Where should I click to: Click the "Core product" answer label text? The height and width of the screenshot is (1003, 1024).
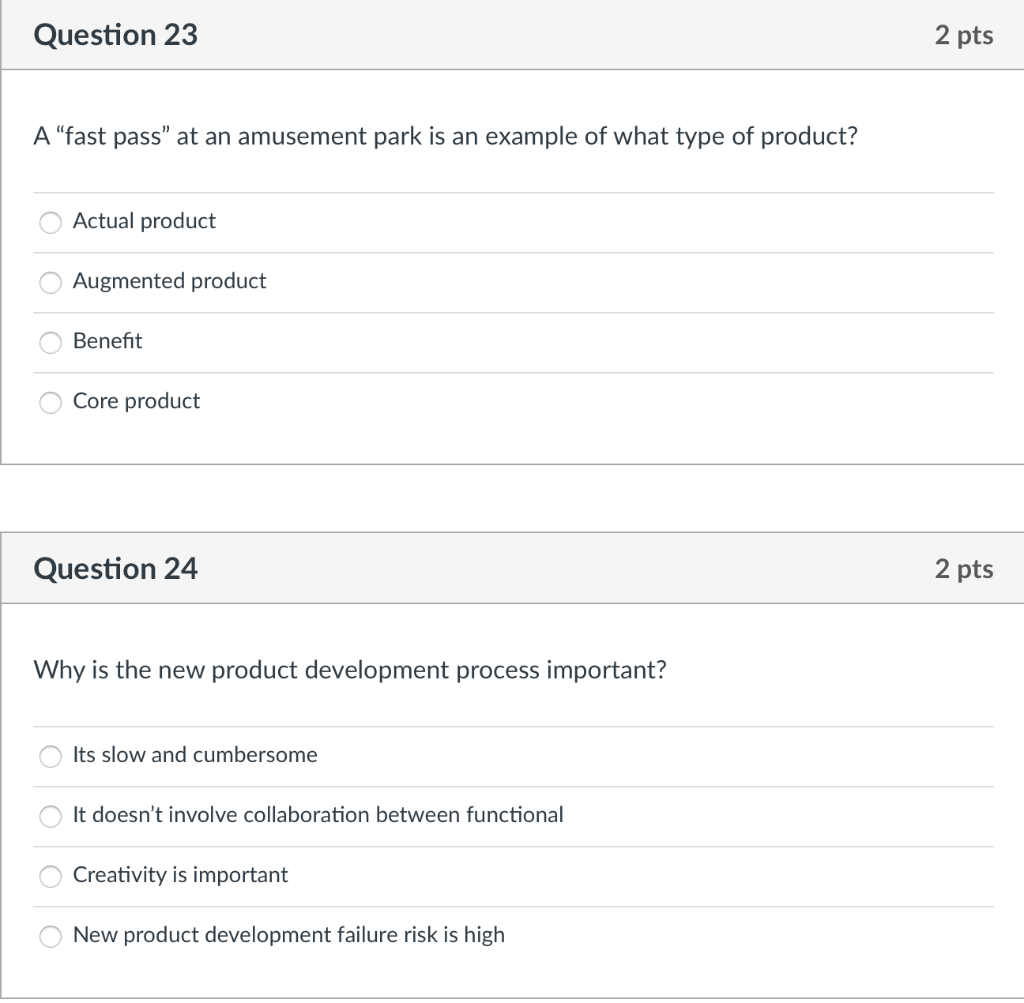pos(136,401)
